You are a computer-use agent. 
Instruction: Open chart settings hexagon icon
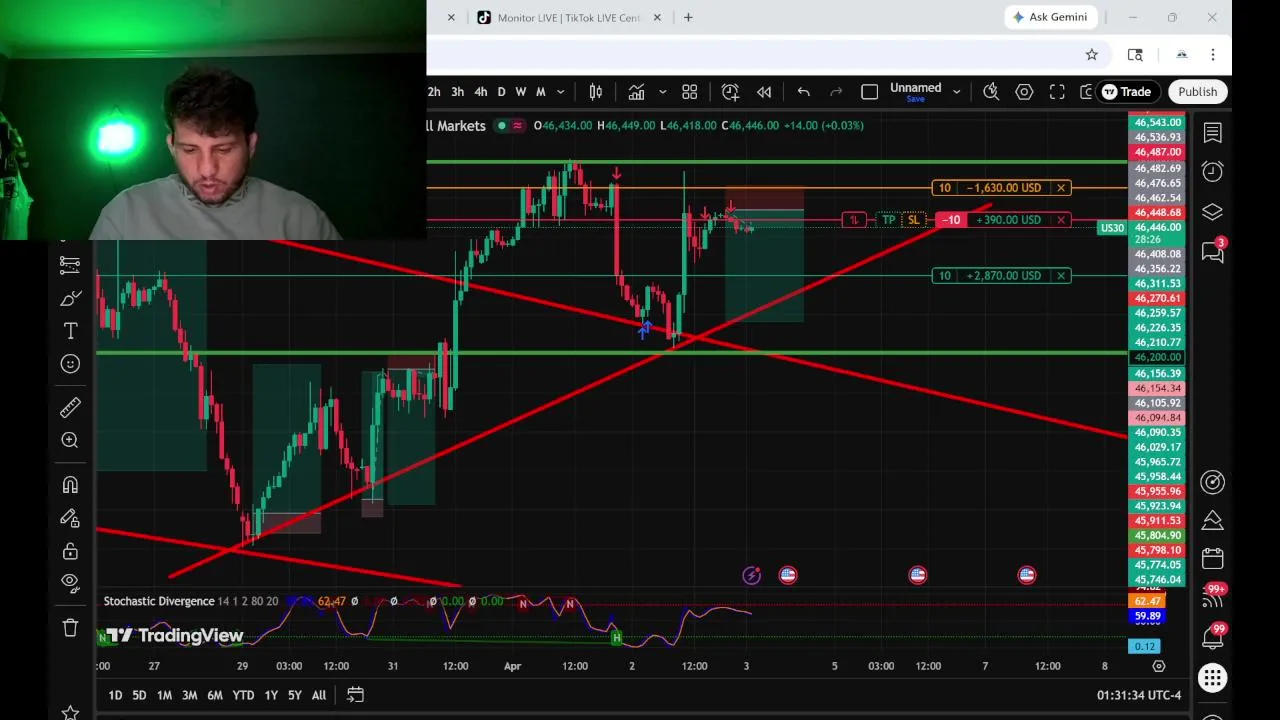tap(1024, 92)
